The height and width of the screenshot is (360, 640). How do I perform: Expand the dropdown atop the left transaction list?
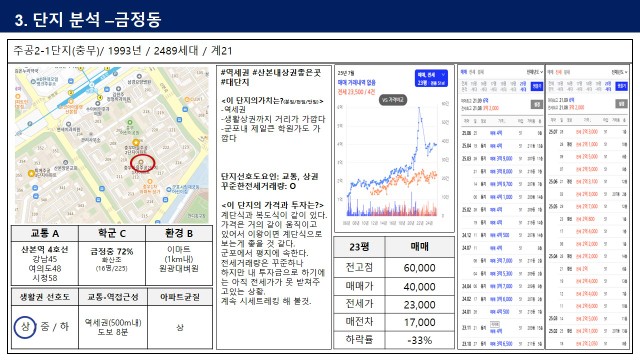point(534,72)
